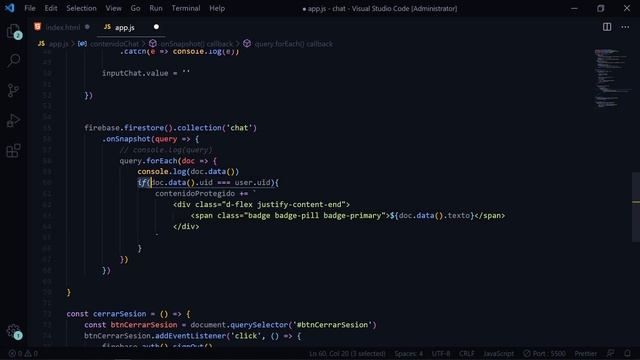Image resolution: width=640 pixels, height=360 pixels.
Task: Open the Go menu
Action: (135, 8)
